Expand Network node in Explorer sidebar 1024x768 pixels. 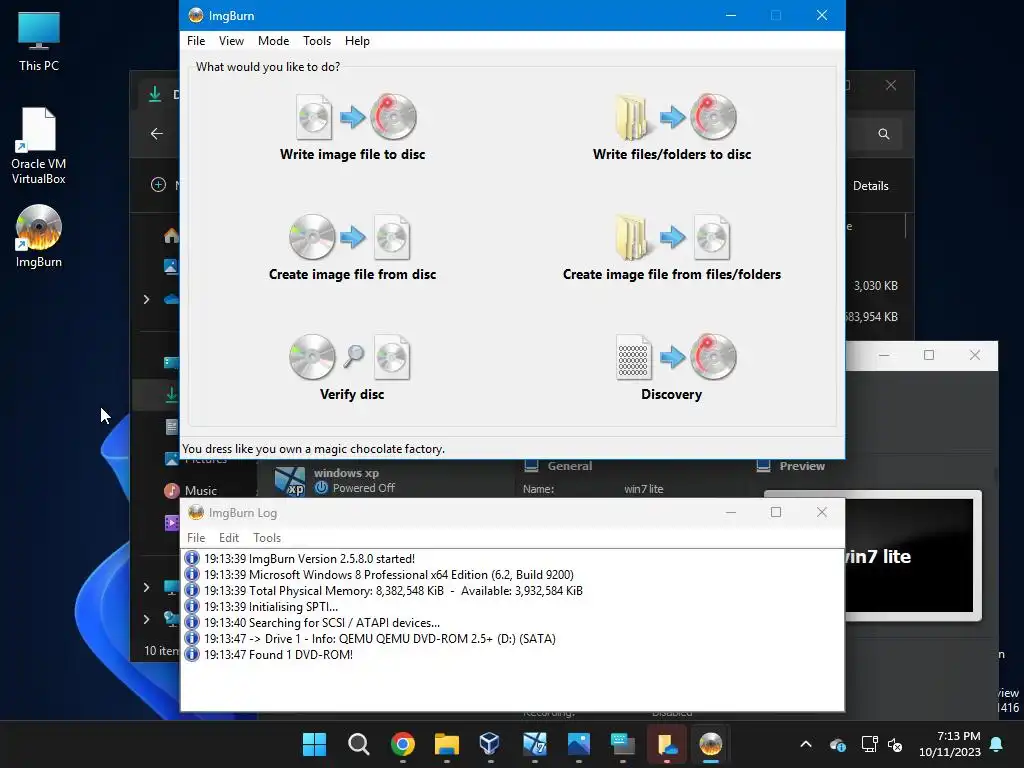146,618
